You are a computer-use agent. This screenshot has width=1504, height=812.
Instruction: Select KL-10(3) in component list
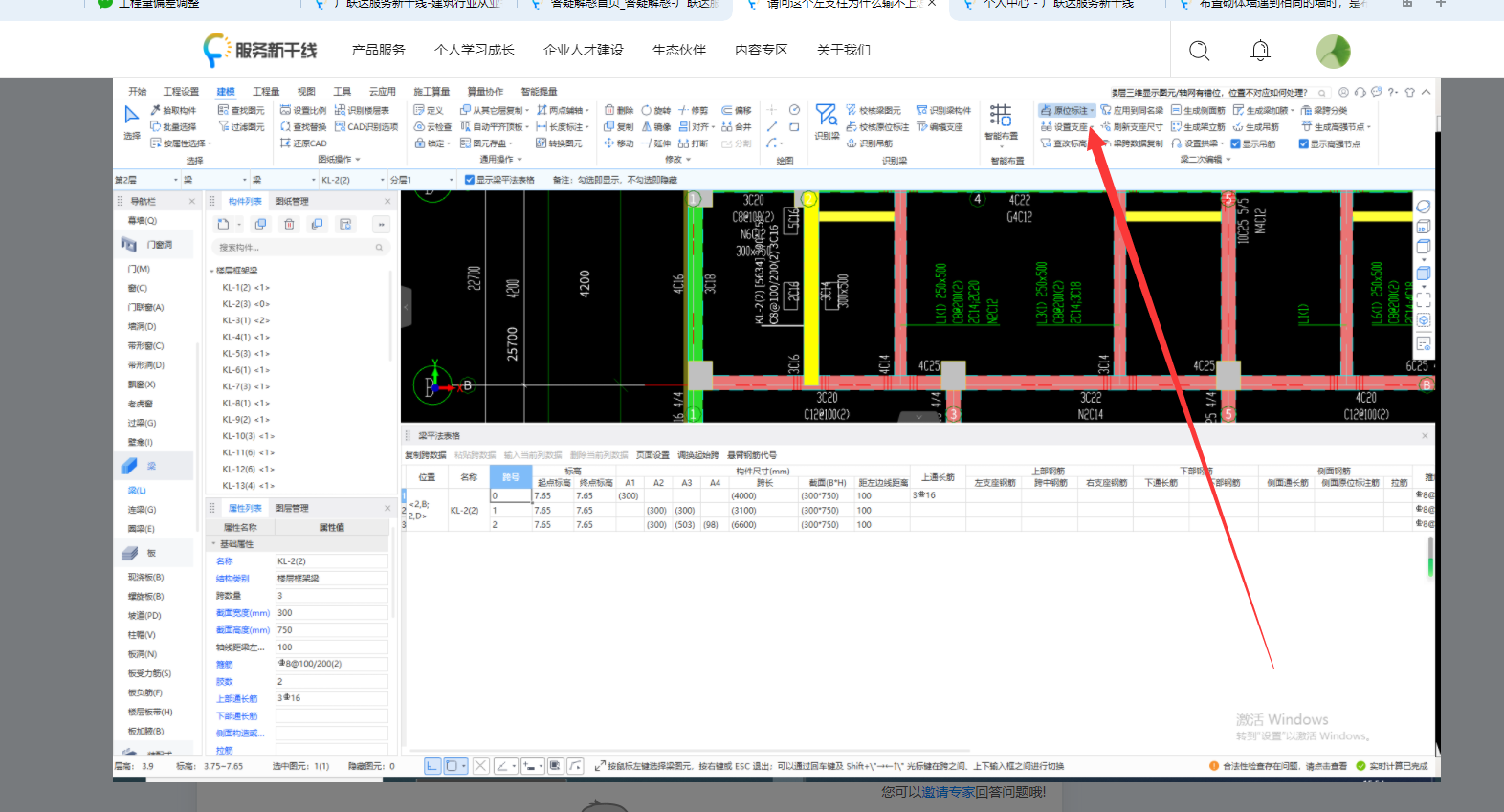click(249, 436)
